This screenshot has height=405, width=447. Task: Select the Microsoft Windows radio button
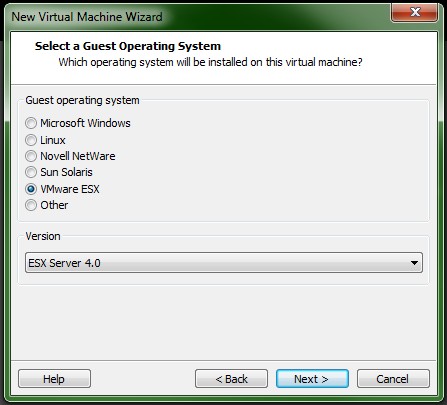[31, 123]
